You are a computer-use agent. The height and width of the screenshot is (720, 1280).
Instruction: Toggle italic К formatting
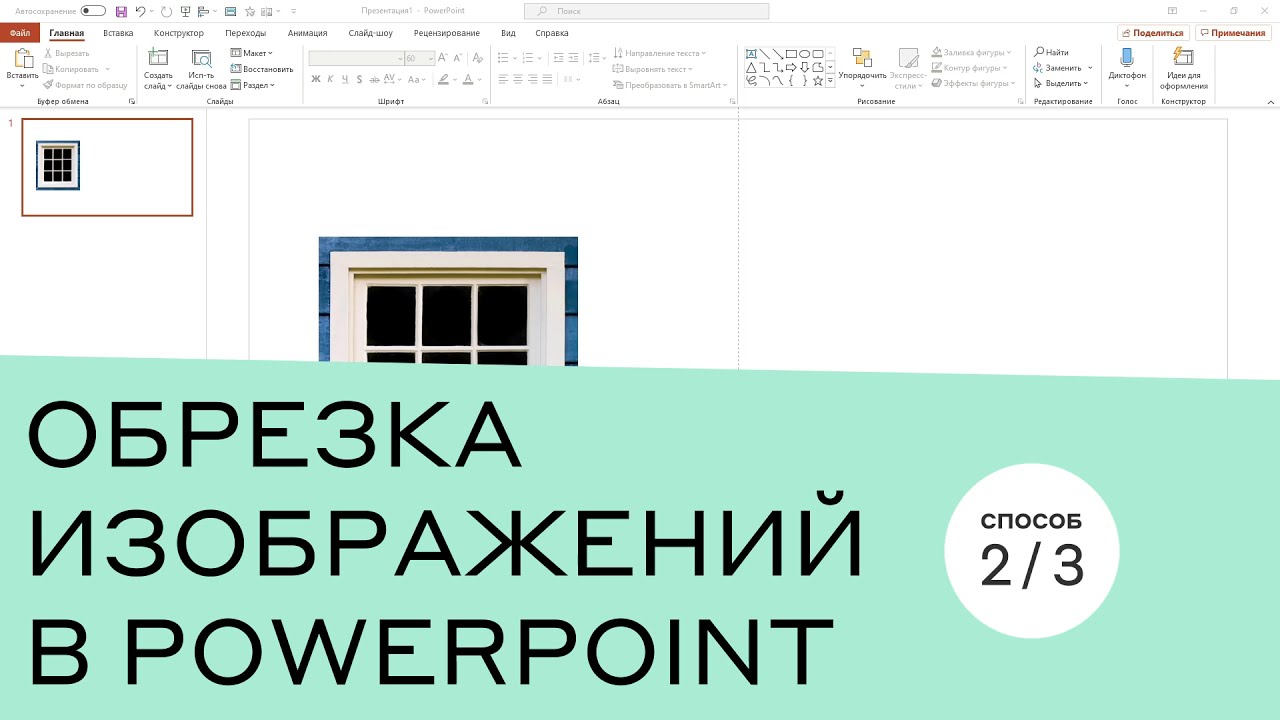(x=330, y=79)
